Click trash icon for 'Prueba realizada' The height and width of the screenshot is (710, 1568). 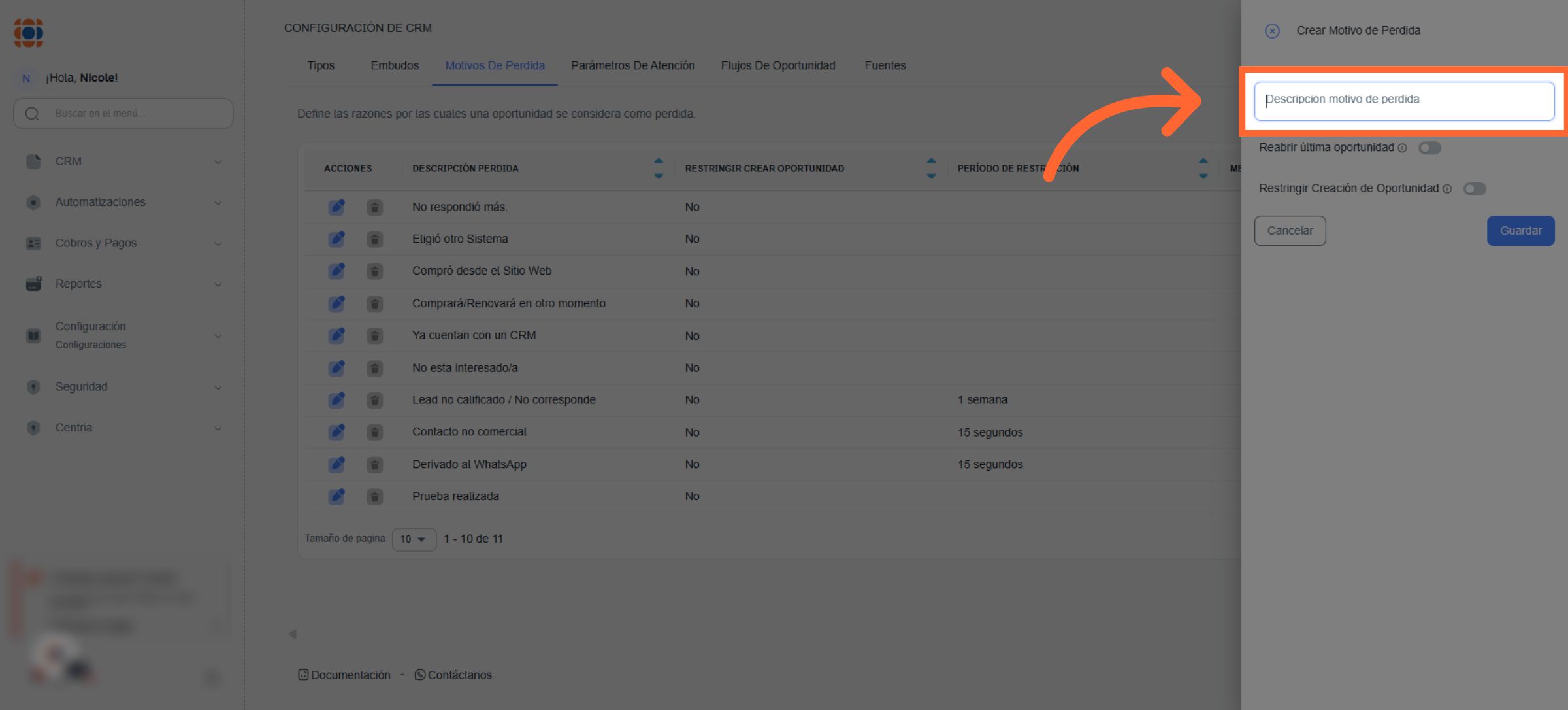374,497
